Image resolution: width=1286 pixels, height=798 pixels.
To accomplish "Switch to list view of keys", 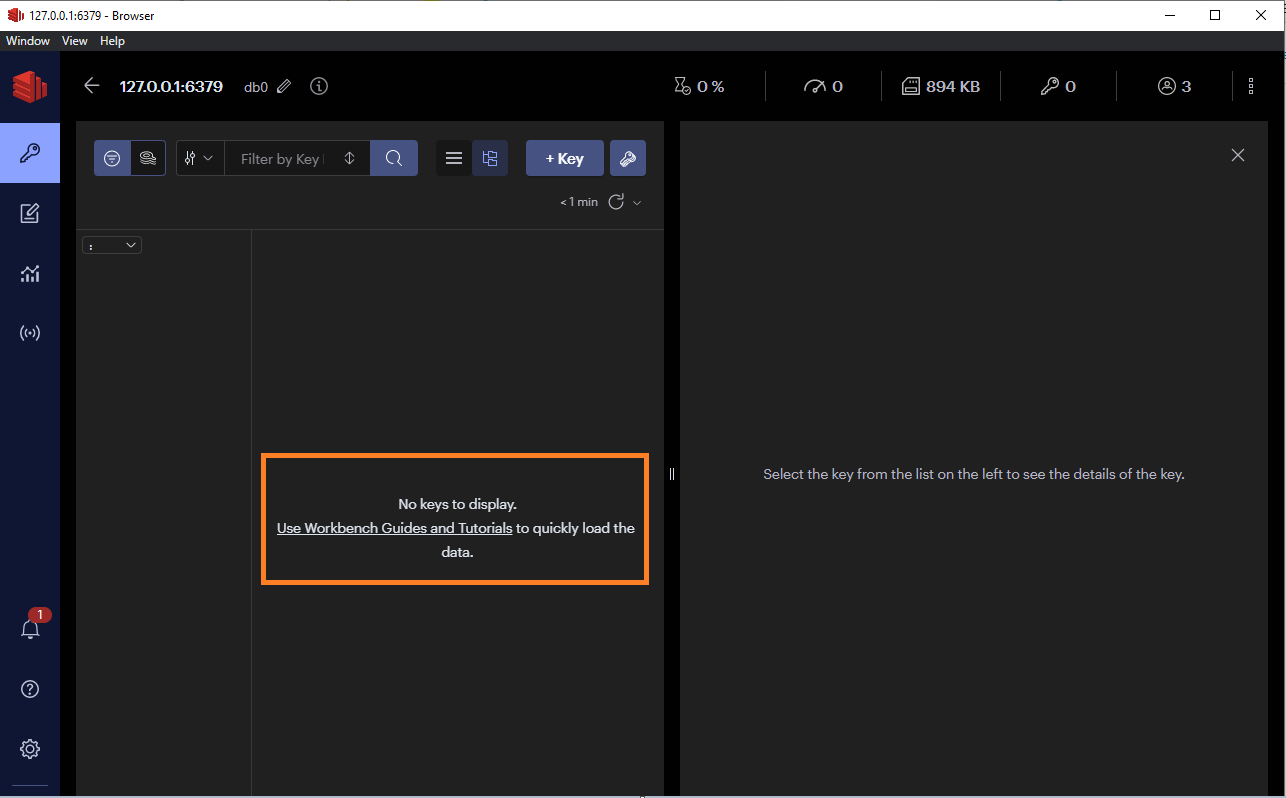I will [x=454, y=158].
